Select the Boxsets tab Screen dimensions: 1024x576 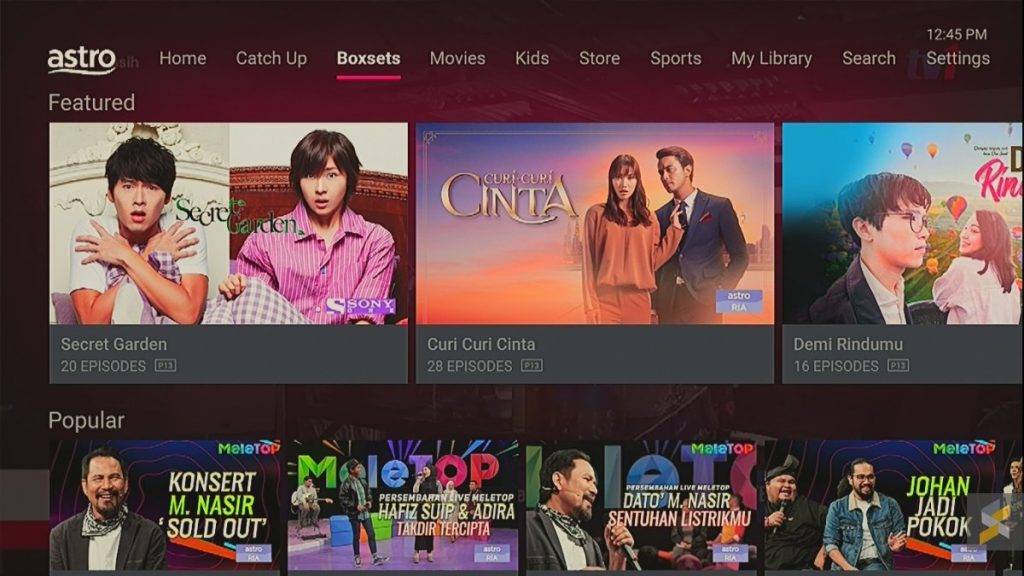pyautogui.click(x=368, y=58)
